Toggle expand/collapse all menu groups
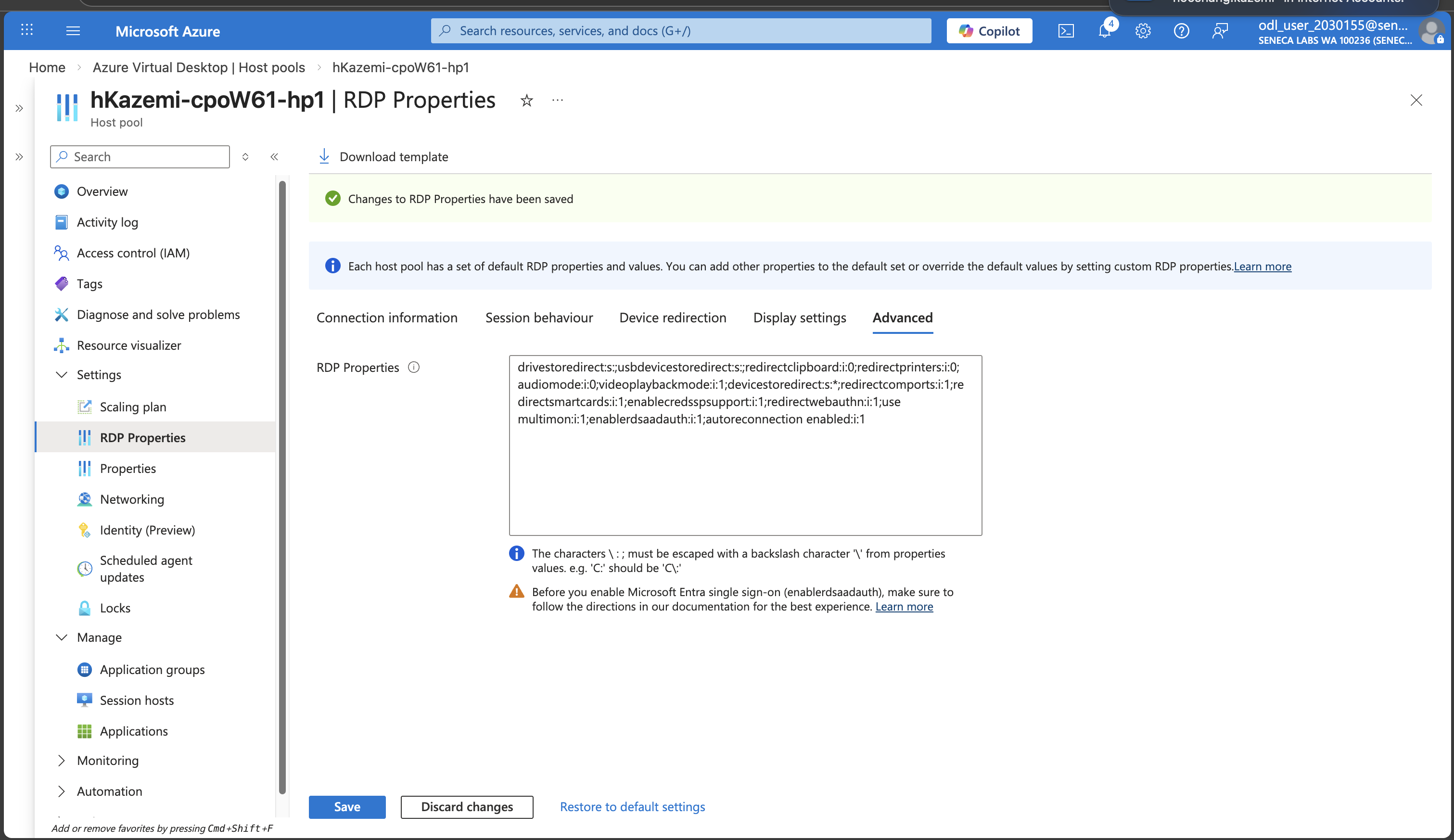This screenshot has height=840, width=1454. click(245, 157)
